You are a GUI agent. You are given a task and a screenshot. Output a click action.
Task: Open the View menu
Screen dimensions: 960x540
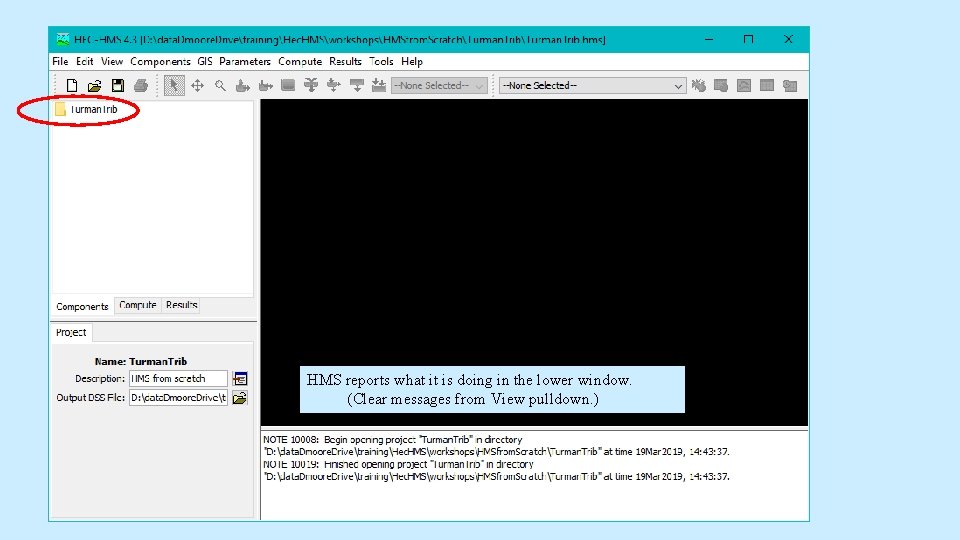pyautogui.click(x=111, y=61)
